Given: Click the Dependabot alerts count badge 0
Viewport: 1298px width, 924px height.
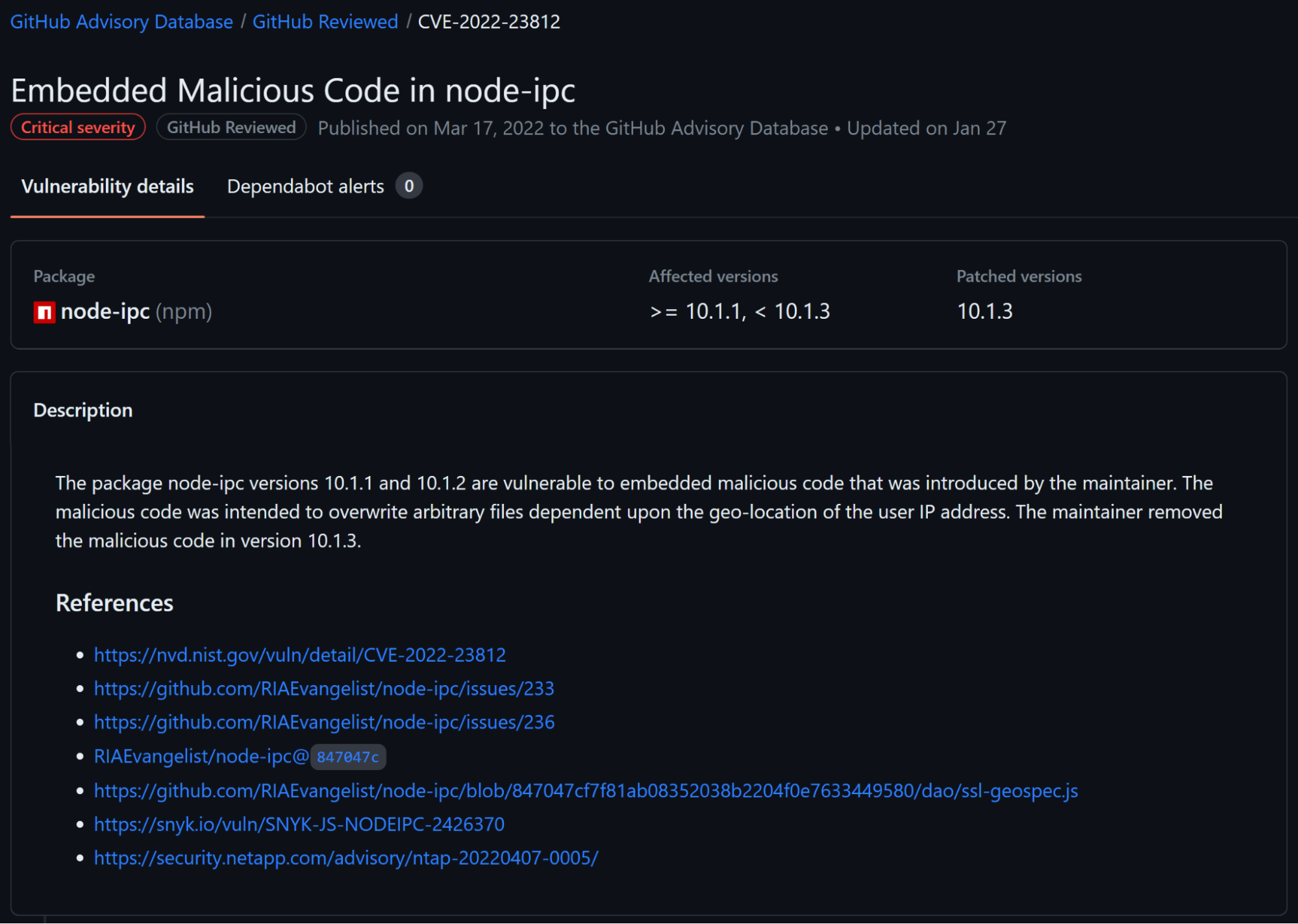Looking at the screenshot, I should (409, 186).
